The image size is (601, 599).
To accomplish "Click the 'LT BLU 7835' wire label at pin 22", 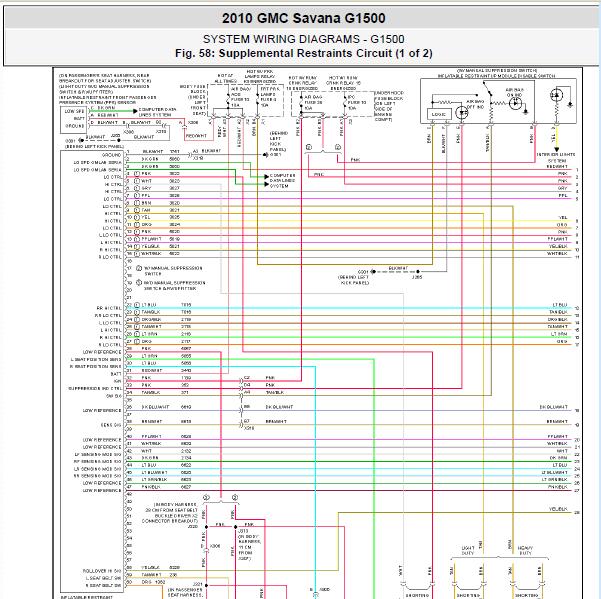I will pos(166,305).
